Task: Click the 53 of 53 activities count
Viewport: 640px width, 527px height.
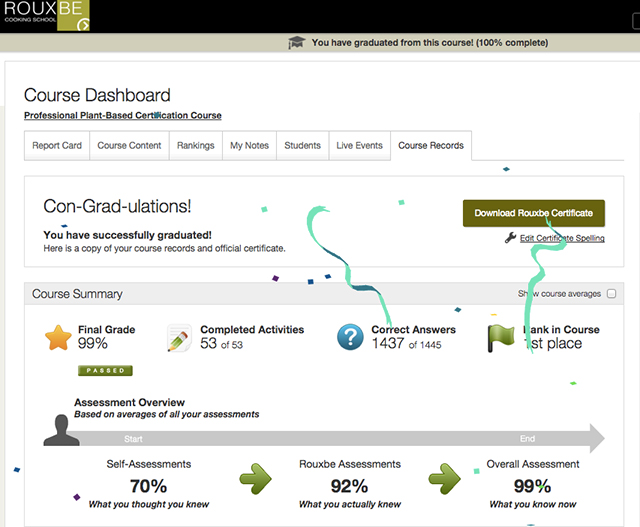Action: (x=221, y=344)
